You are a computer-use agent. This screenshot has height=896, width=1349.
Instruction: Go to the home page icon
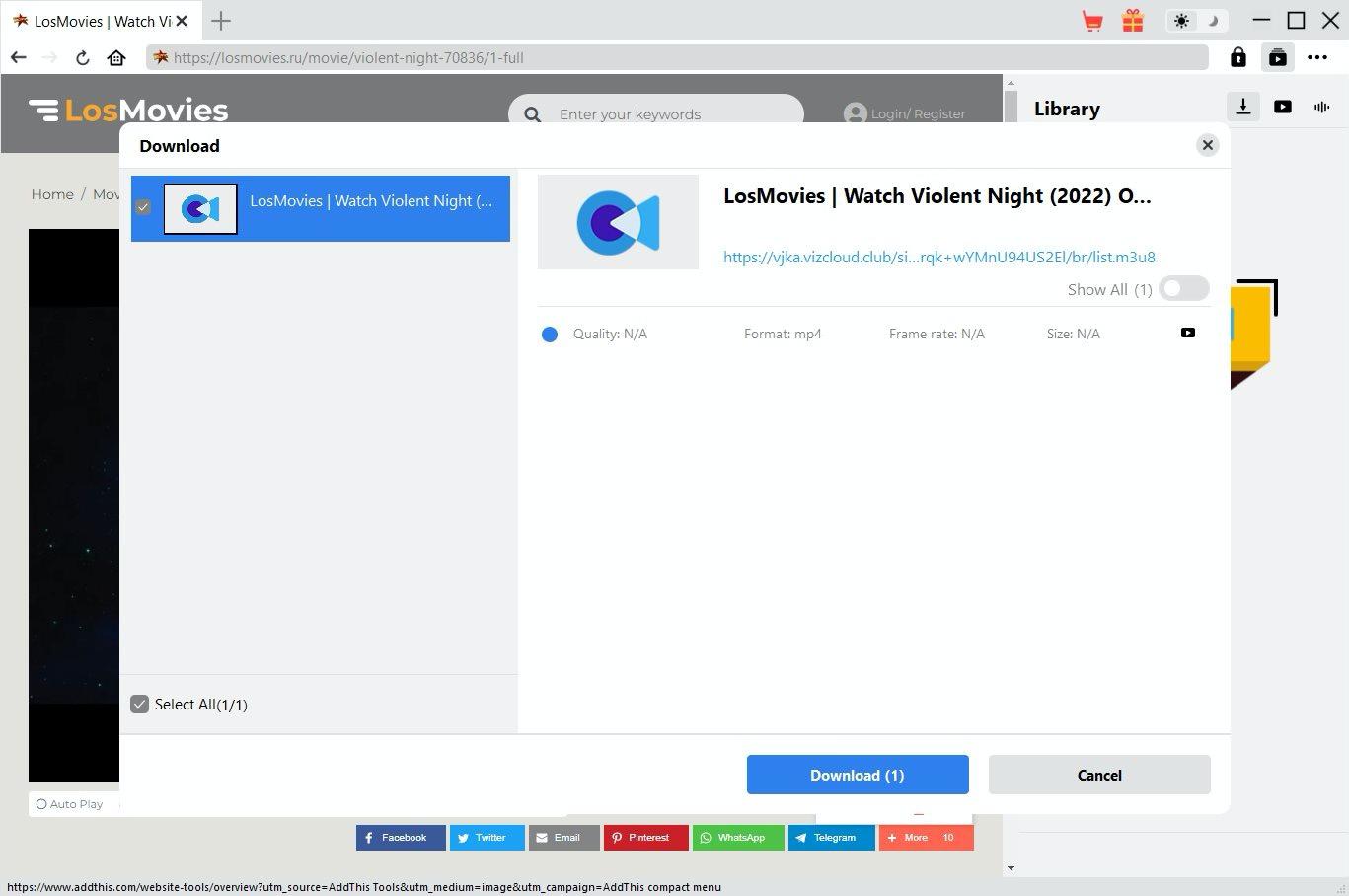116,57
